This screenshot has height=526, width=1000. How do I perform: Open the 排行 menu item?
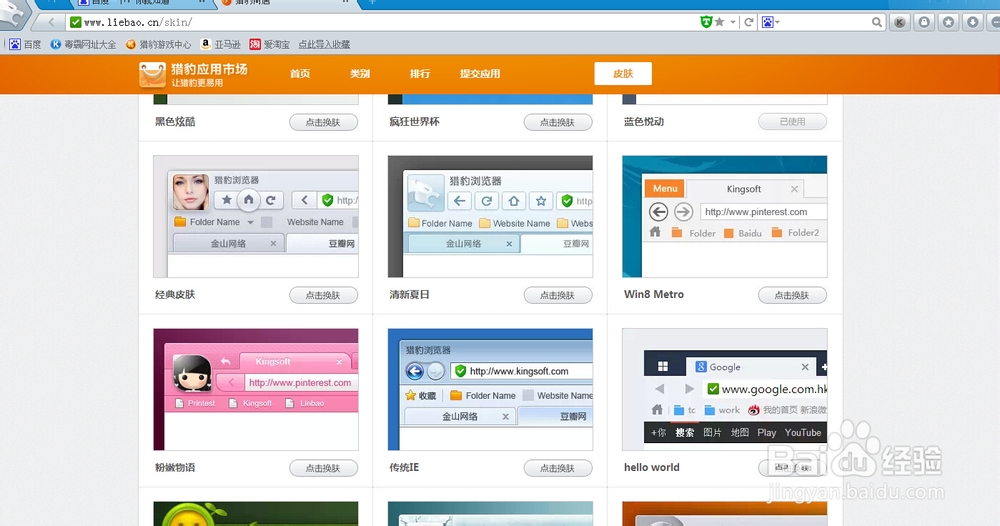(x=420, y=73)
